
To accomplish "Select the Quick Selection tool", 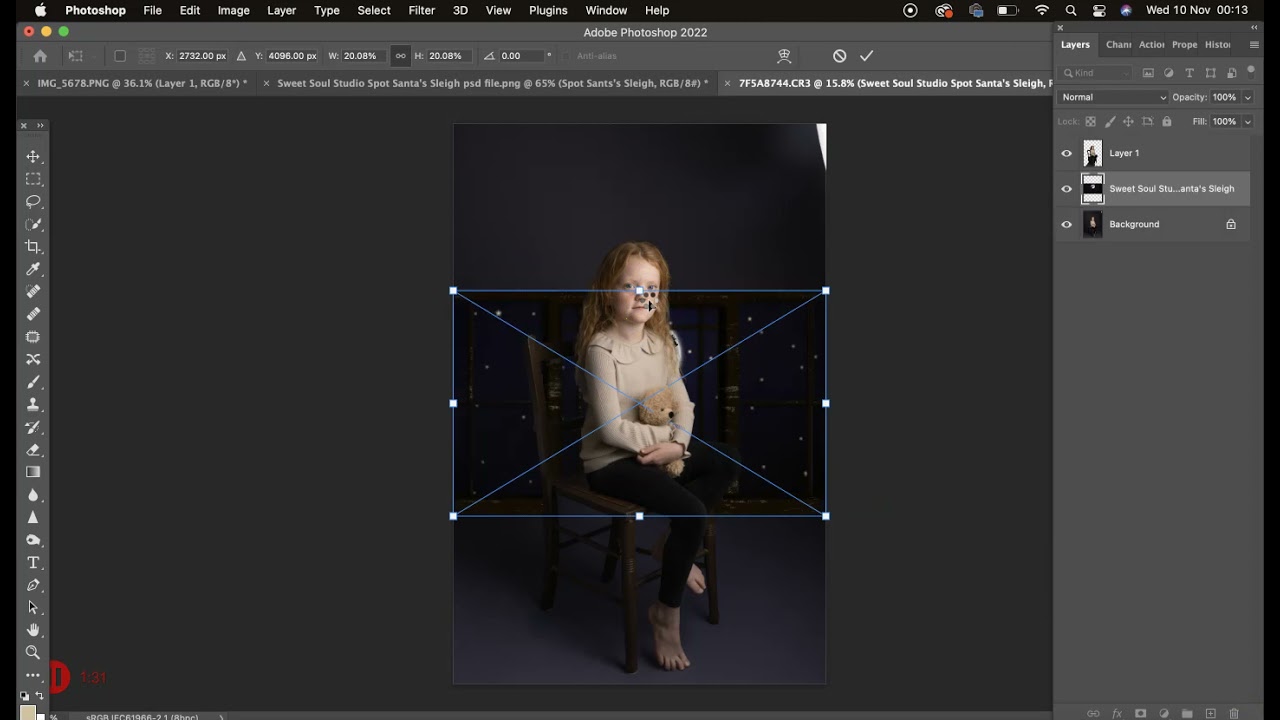I will tap(33, 224).
